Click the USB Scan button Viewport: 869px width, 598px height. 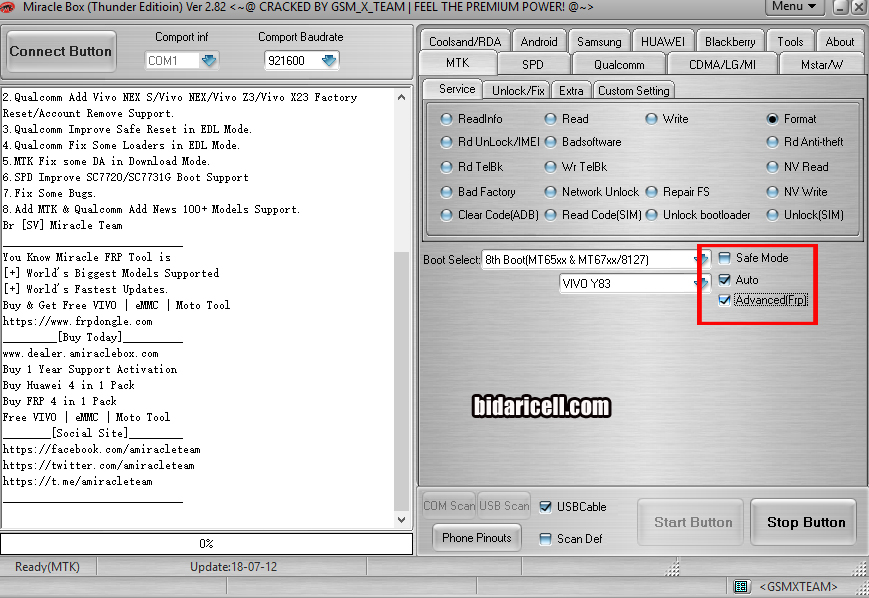(504, 505)
